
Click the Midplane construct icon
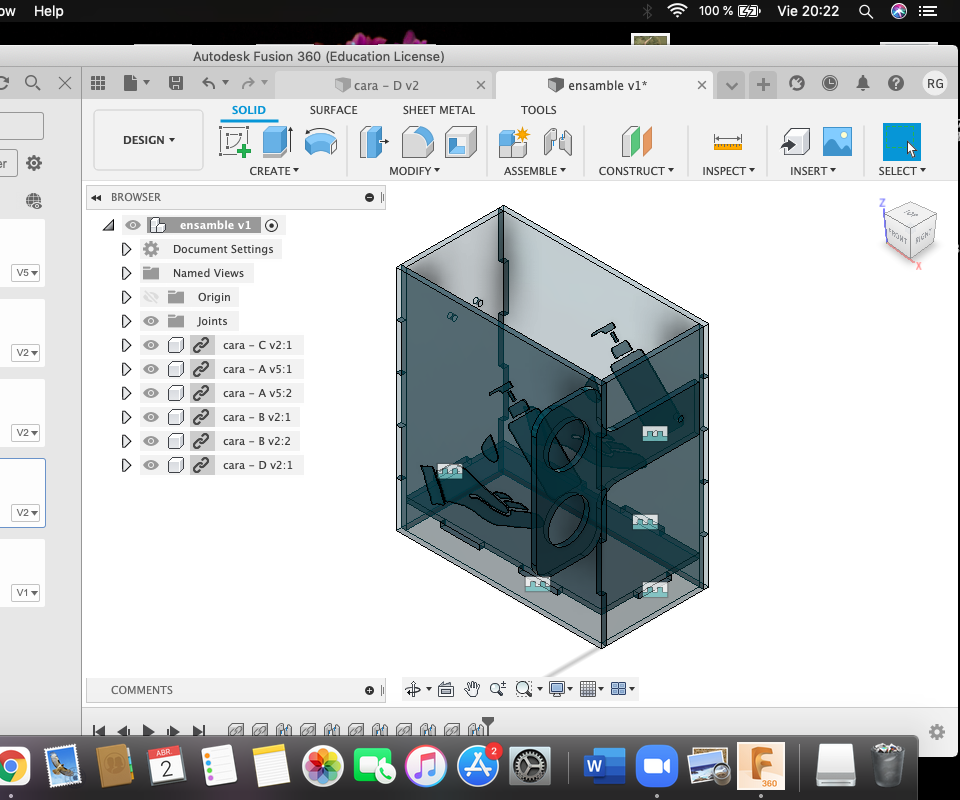click(x=637, y=141)
